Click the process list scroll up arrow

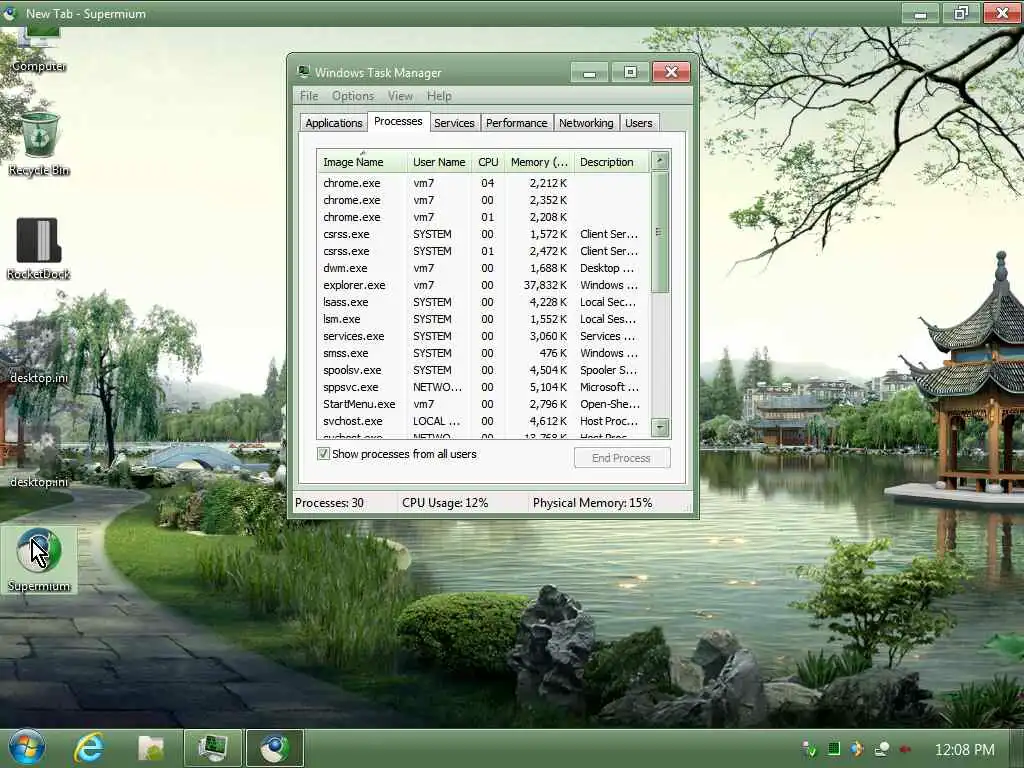[660, 161]
